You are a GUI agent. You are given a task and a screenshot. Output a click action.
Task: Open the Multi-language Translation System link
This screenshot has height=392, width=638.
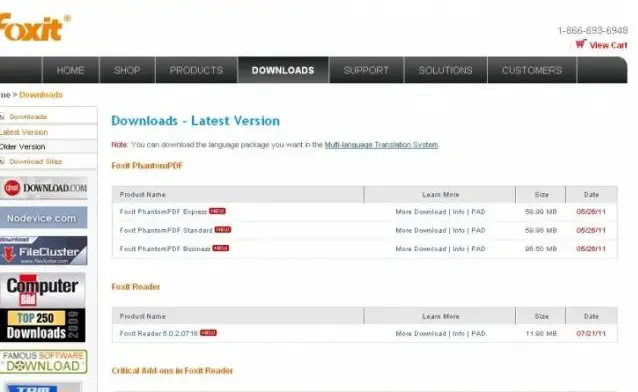pos(381,145)
